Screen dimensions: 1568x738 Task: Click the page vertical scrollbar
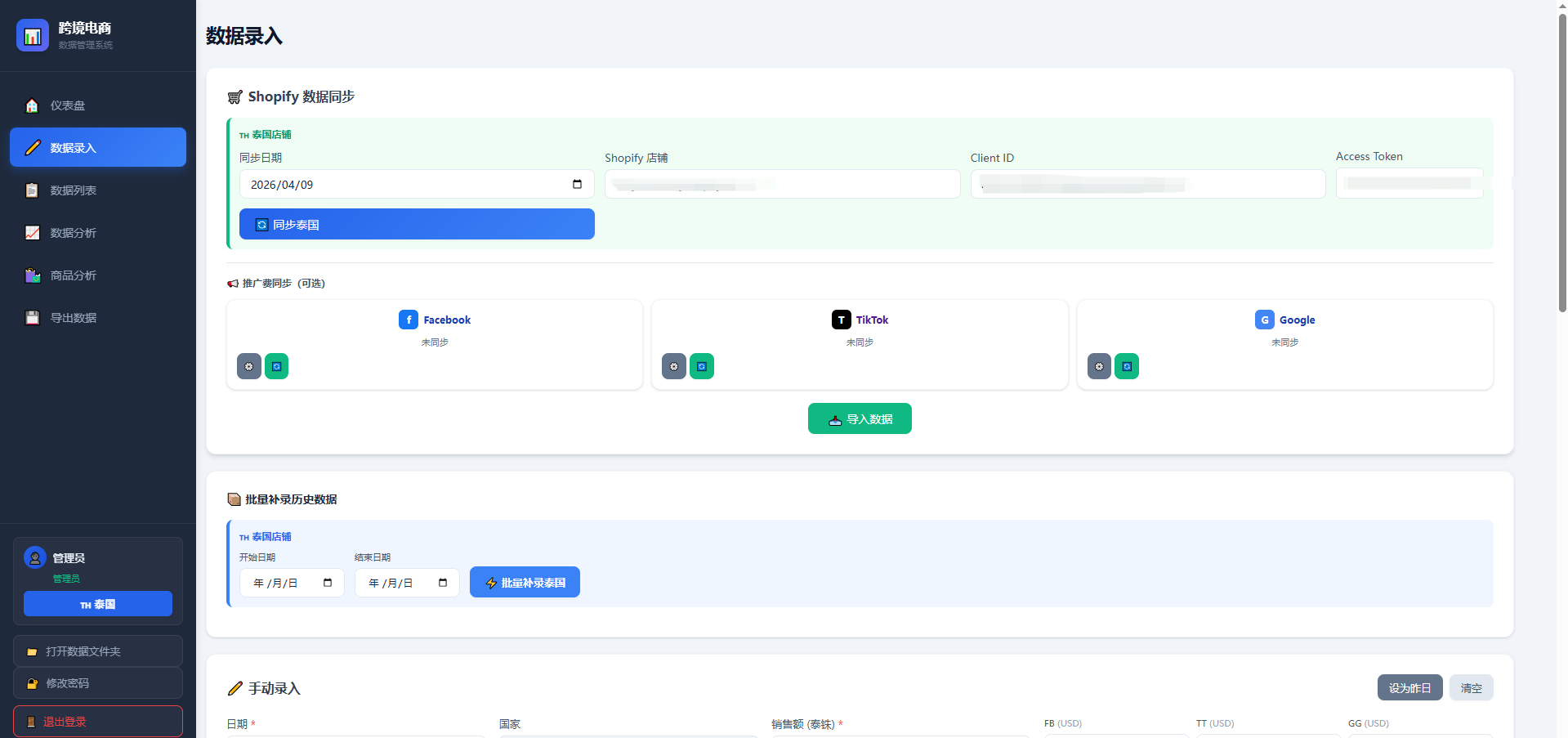click(1562, 163)
